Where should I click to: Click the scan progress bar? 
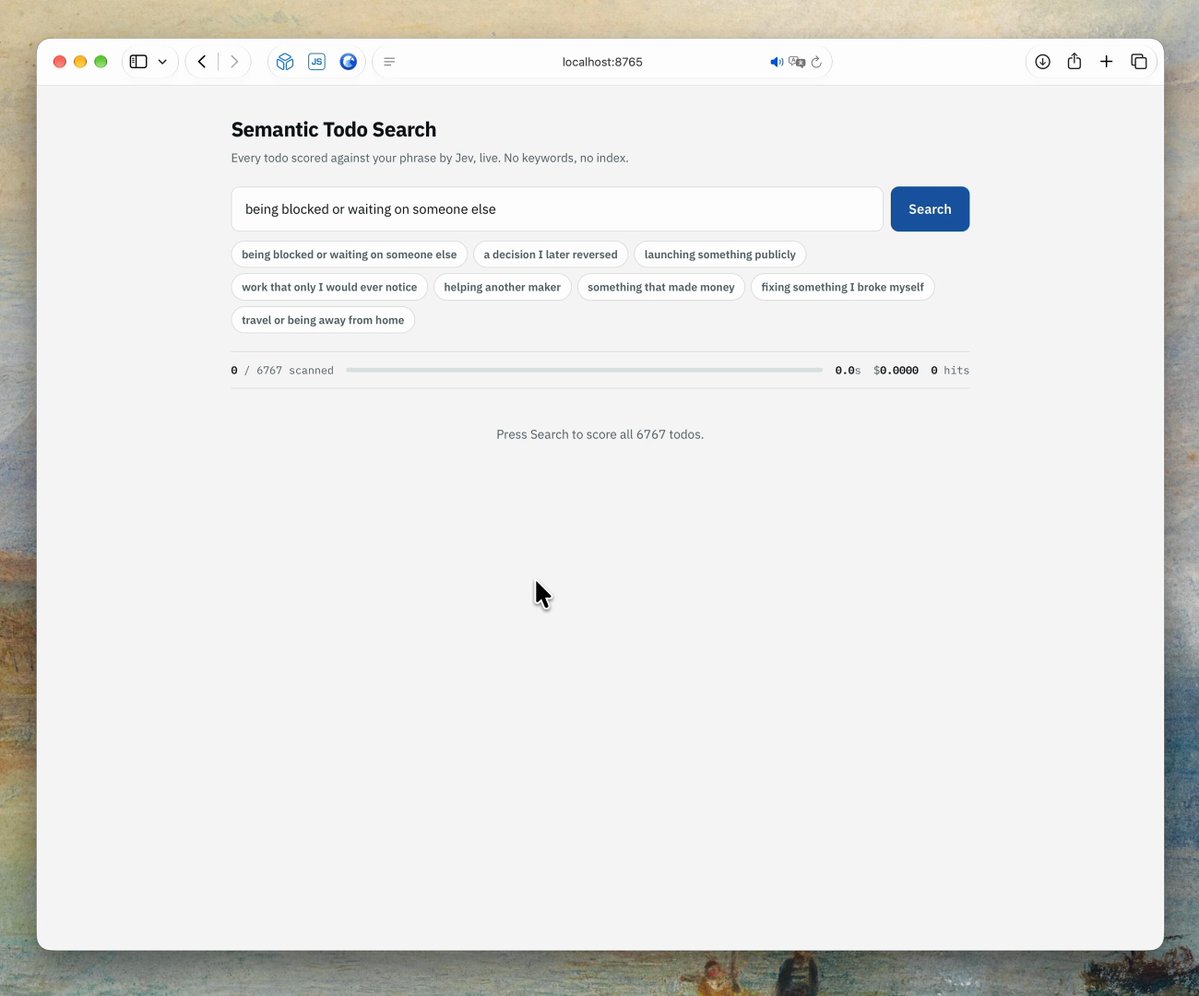584,370
